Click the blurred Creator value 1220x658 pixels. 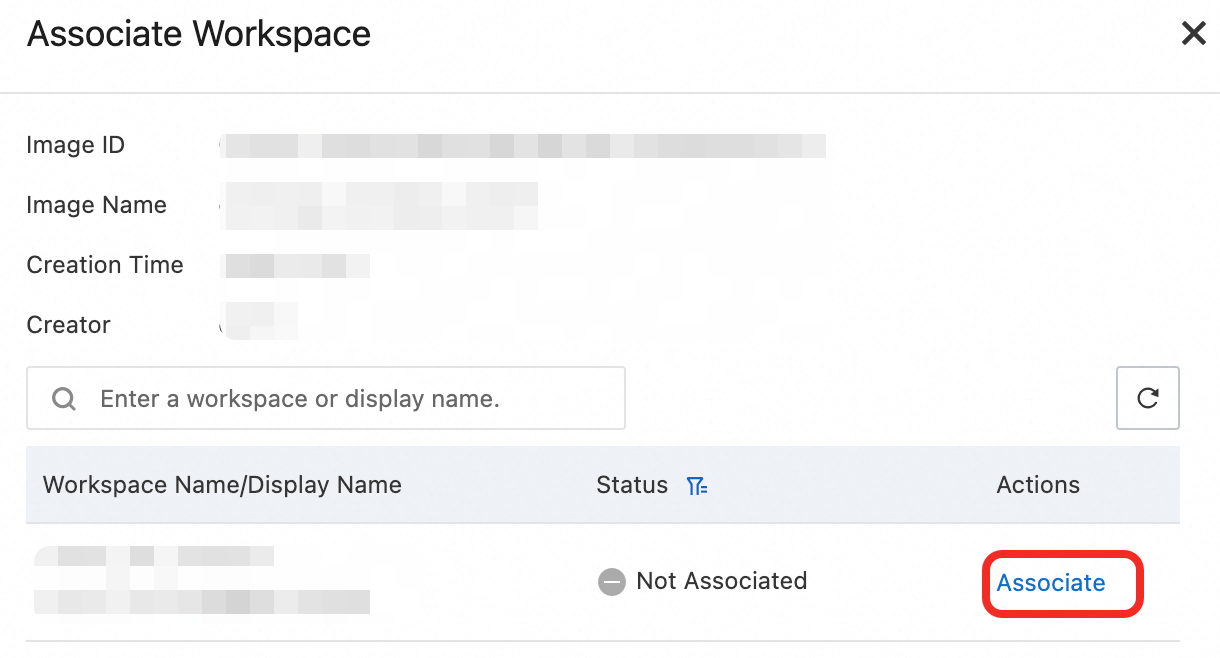[x=260, y=322]
